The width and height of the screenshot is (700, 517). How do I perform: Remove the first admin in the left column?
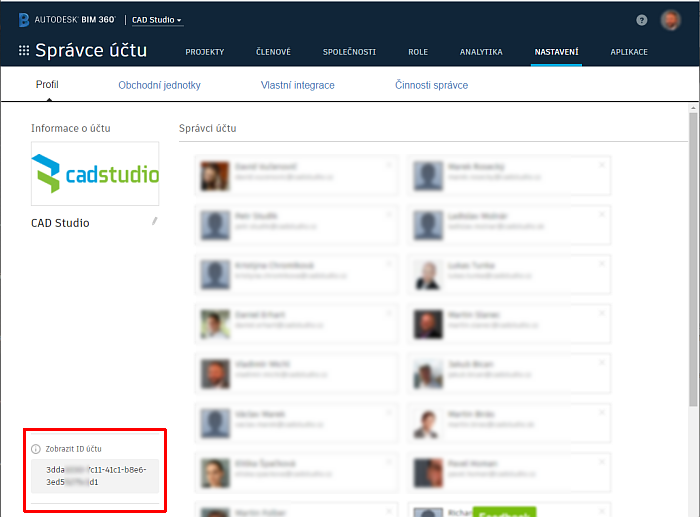tap(389, 164)
